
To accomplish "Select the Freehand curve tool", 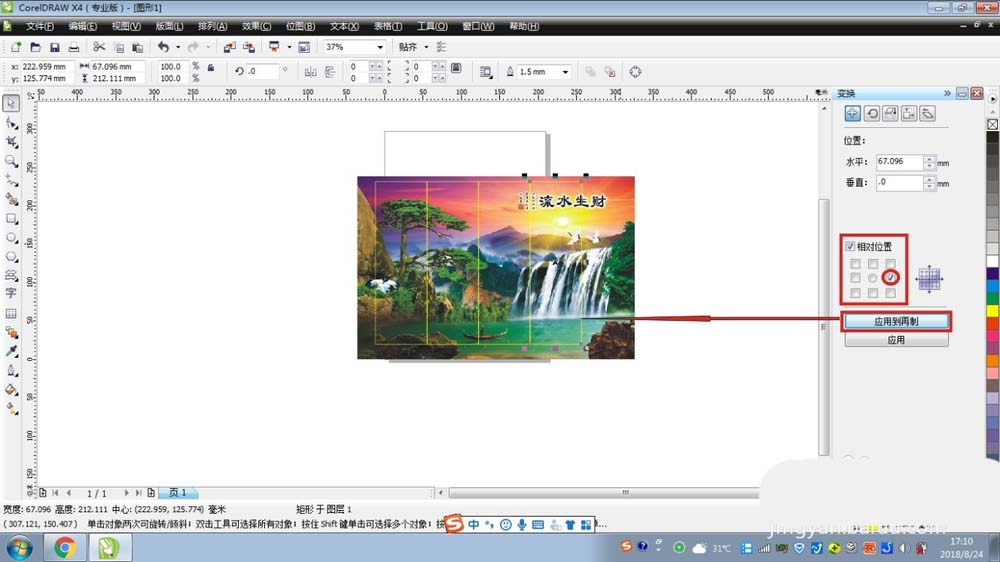I will pos(11,181).
